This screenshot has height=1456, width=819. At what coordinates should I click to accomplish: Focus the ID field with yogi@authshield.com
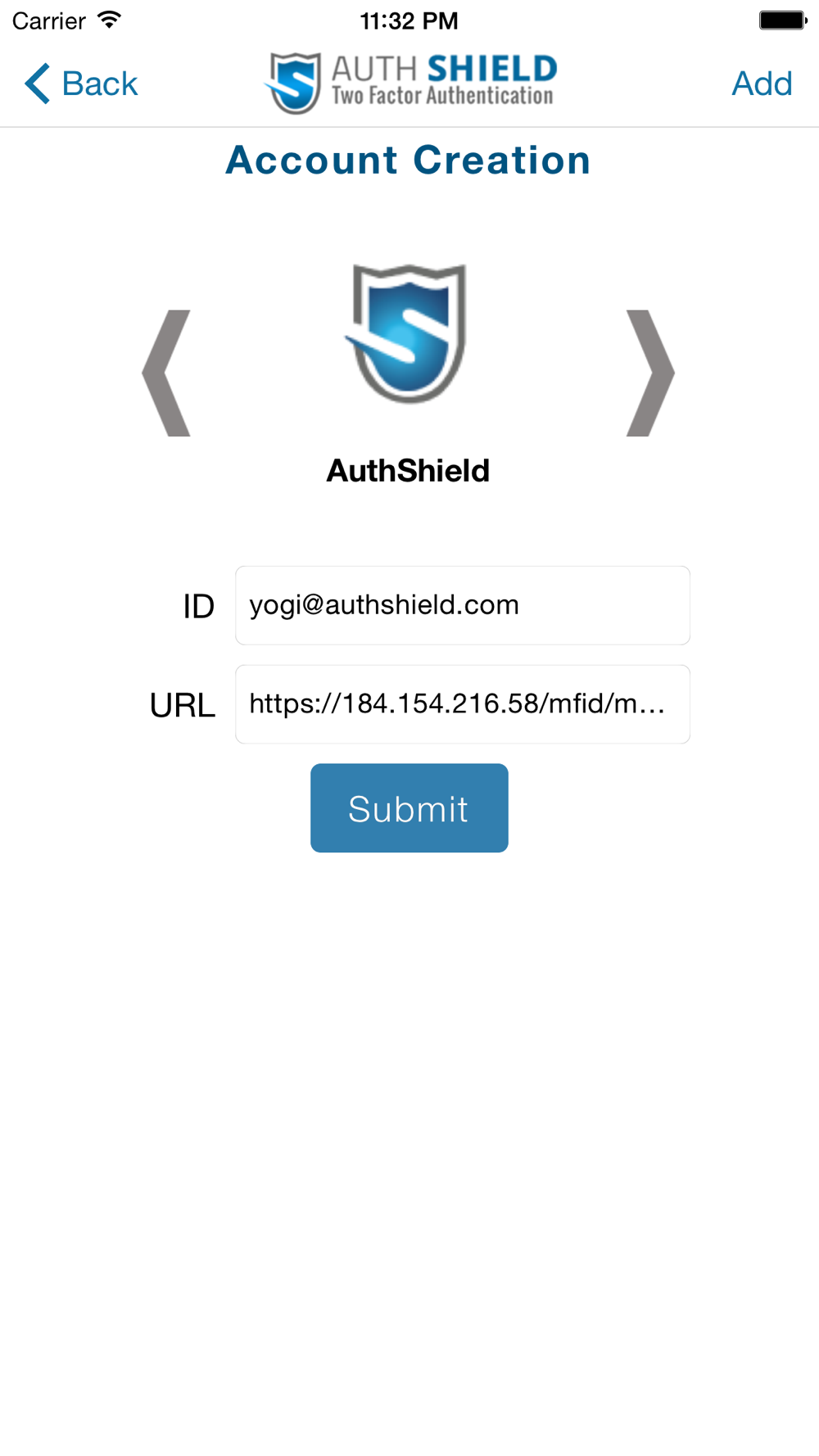463,605
